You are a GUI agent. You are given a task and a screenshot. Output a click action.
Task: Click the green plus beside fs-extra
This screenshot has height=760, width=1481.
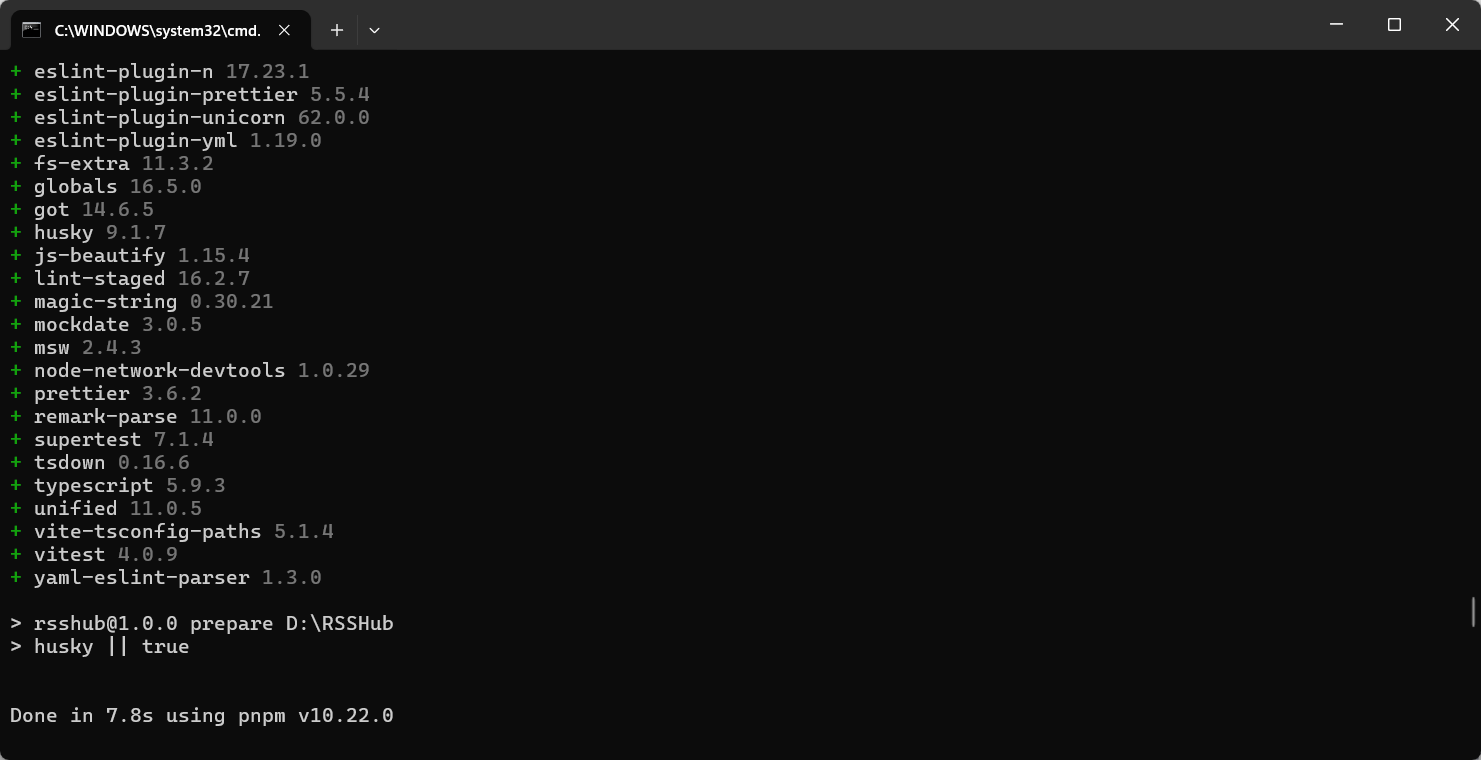[x=16, y=163]
